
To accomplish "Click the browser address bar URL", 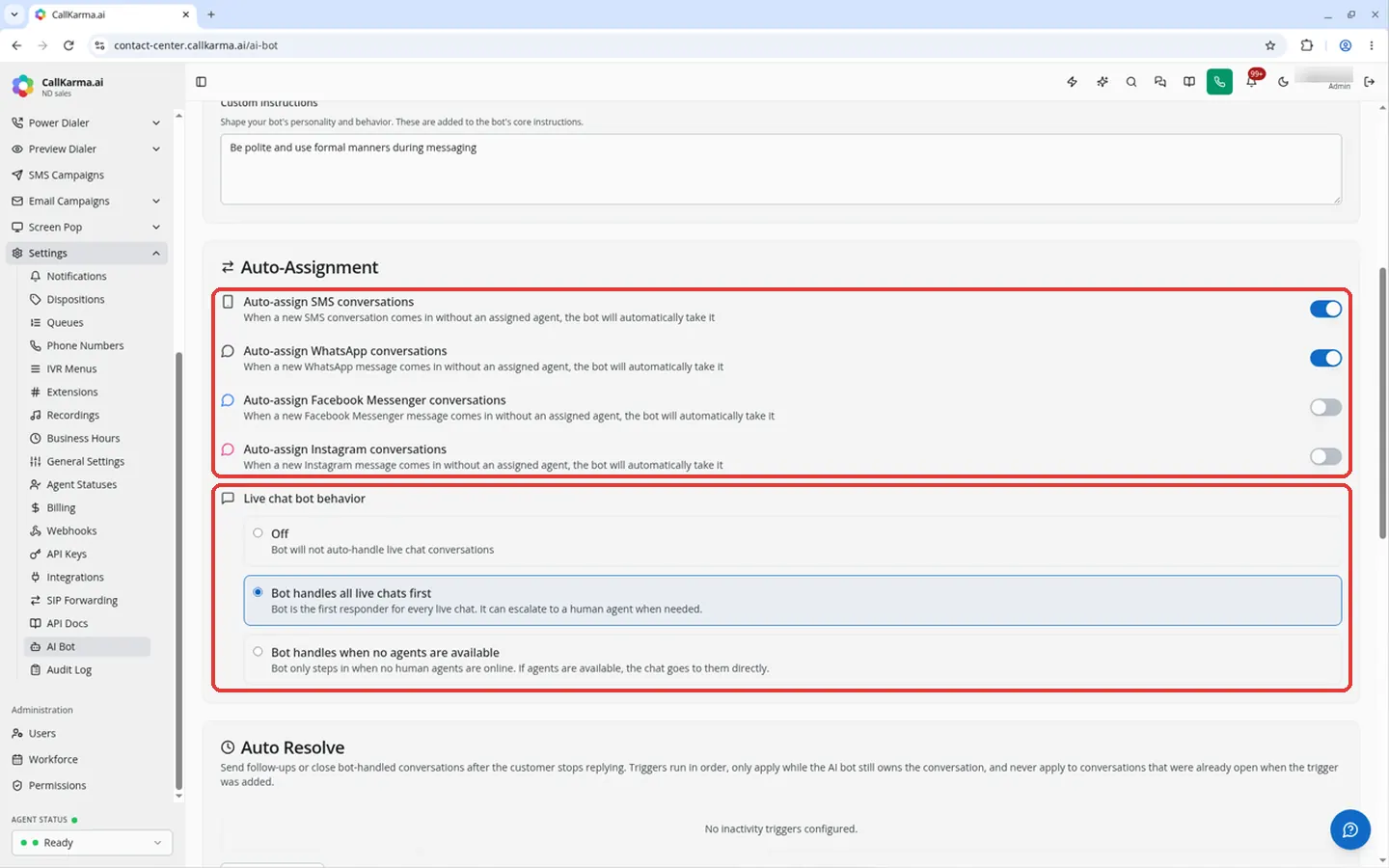I will (196, 45).
